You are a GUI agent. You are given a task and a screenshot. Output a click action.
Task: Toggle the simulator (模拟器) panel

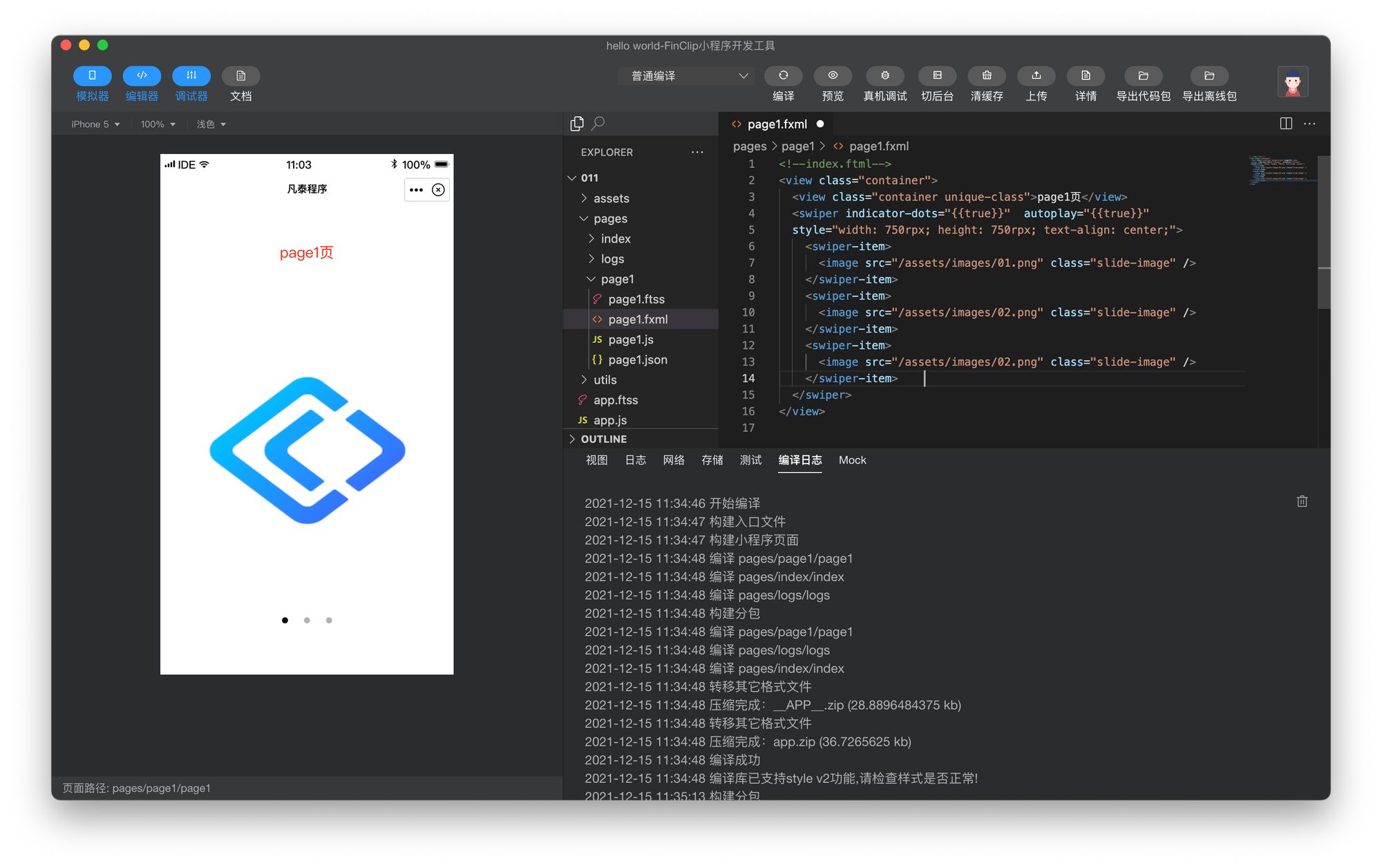click(92, 75)
